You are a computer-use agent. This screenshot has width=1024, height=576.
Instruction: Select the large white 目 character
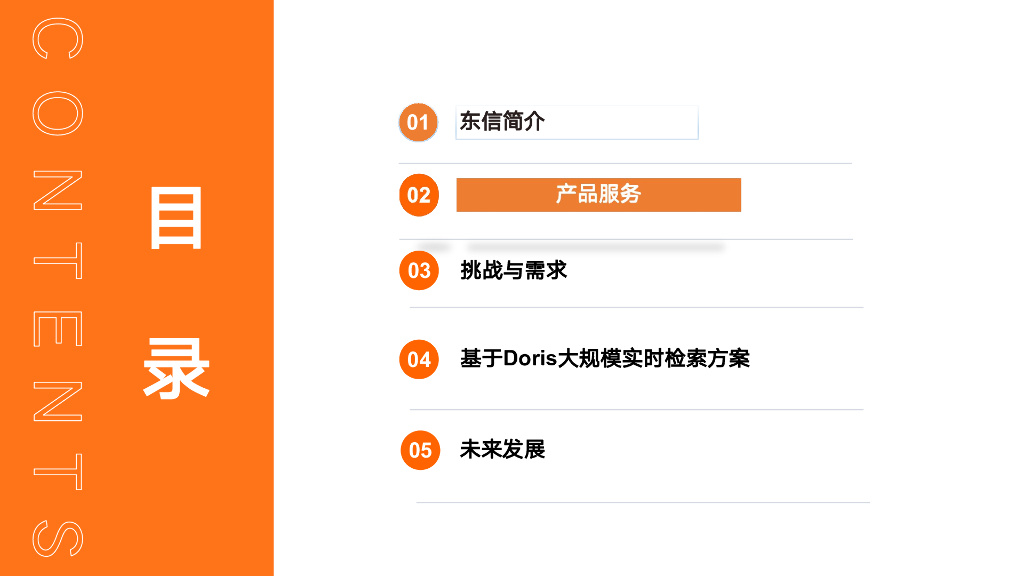pyautogui.click(x=176, y=219)
